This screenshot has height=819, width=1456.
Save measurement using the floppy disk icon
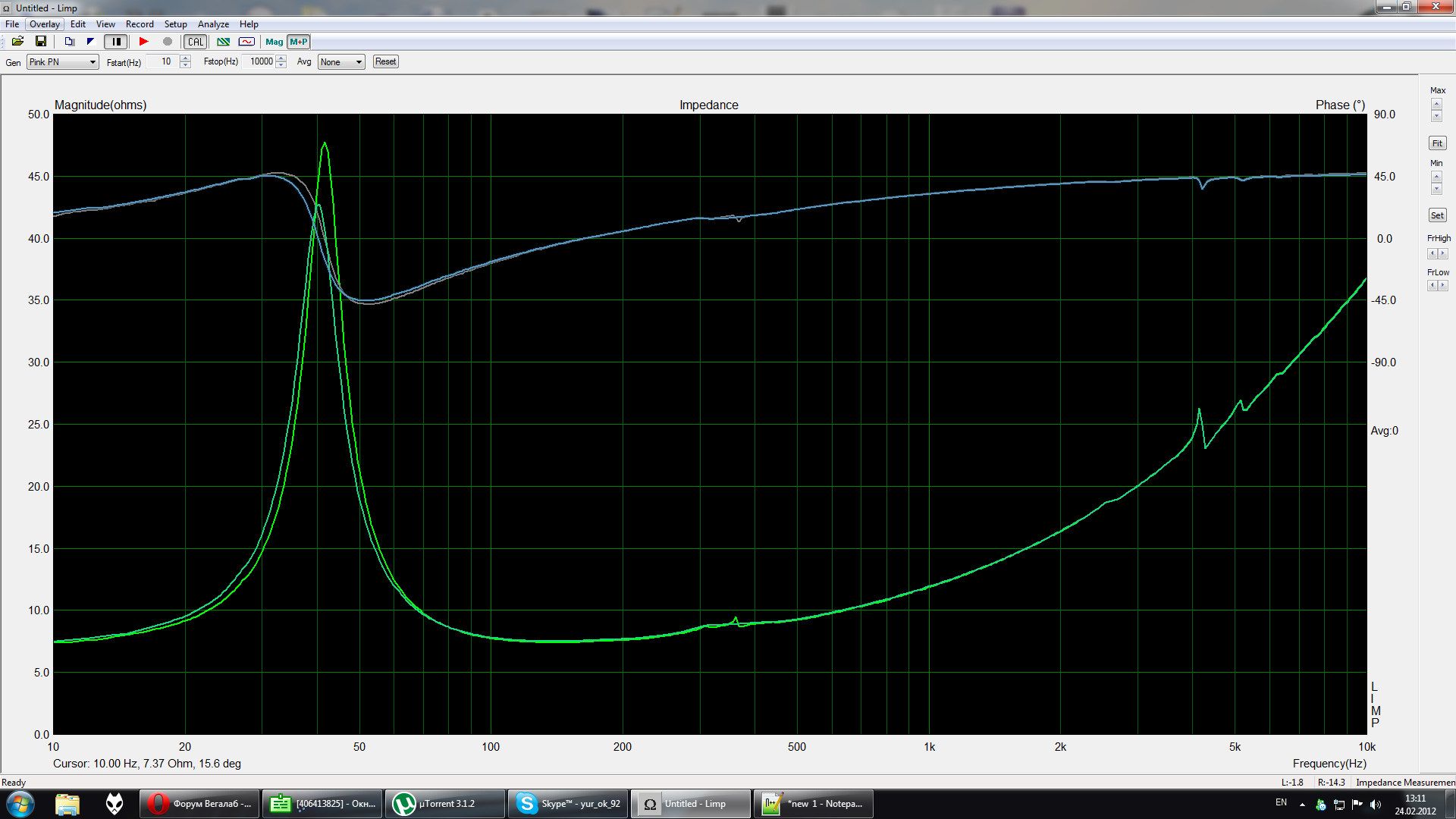point(41,42)
